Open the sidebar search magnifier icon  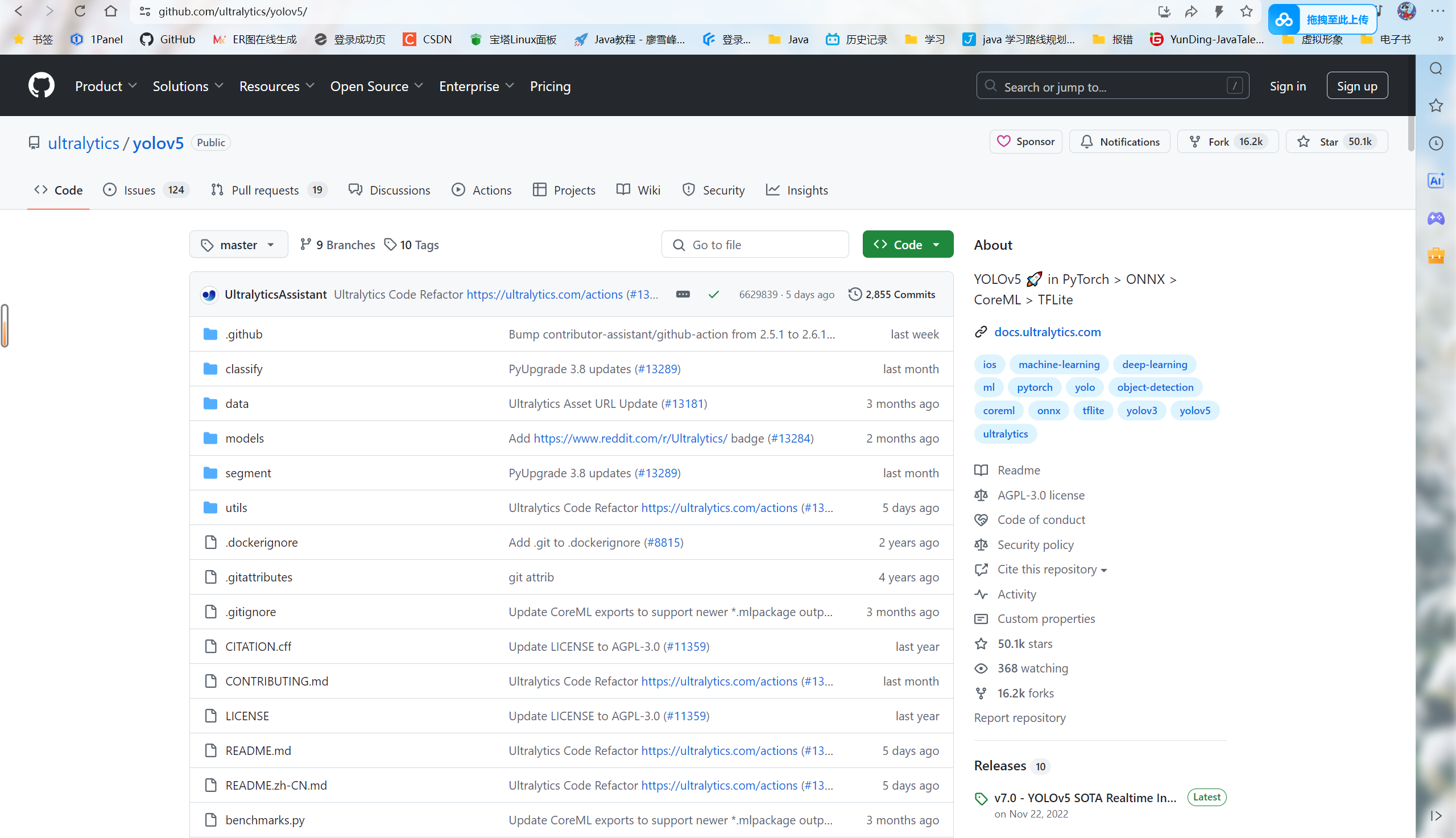pos(1436,68)
